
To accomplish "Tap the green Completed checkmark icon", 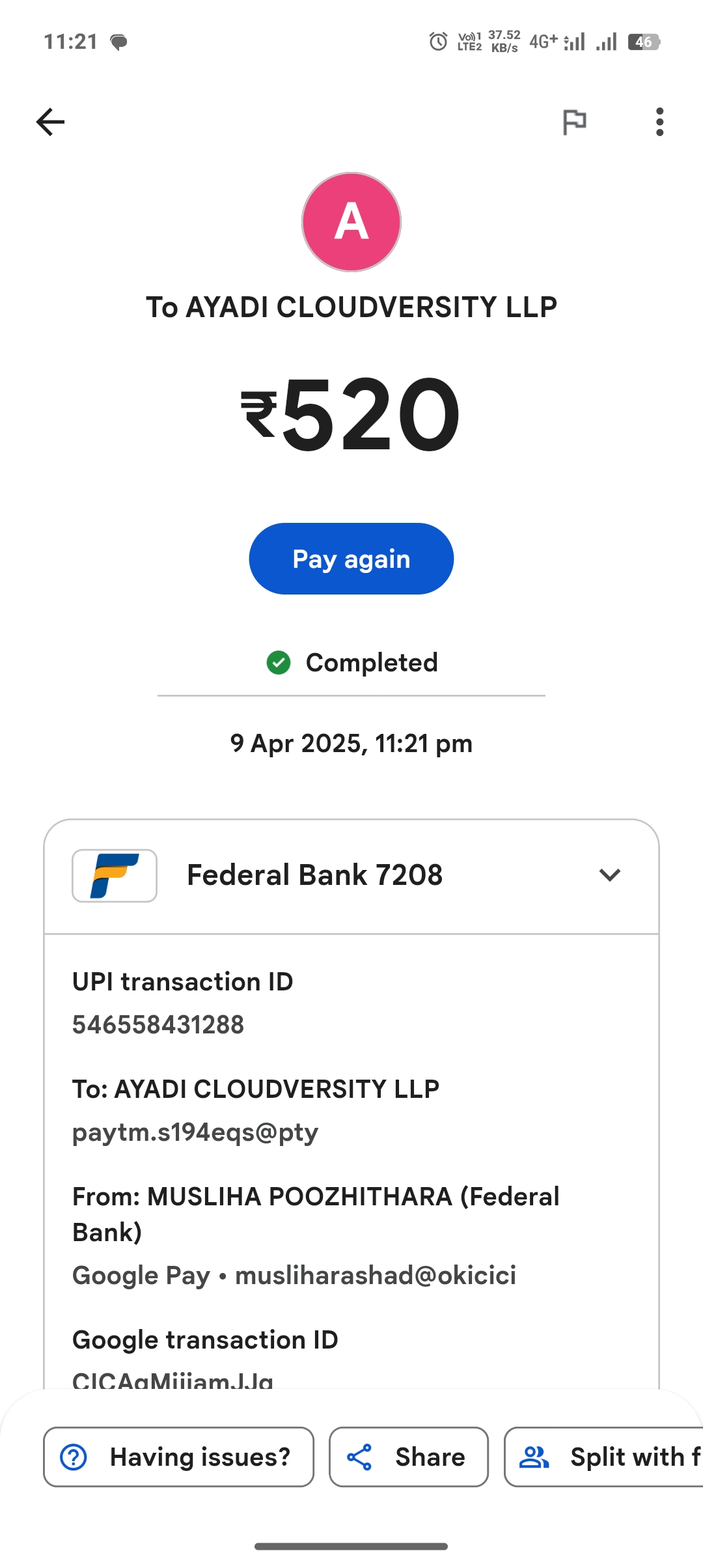I will (279, 663).
